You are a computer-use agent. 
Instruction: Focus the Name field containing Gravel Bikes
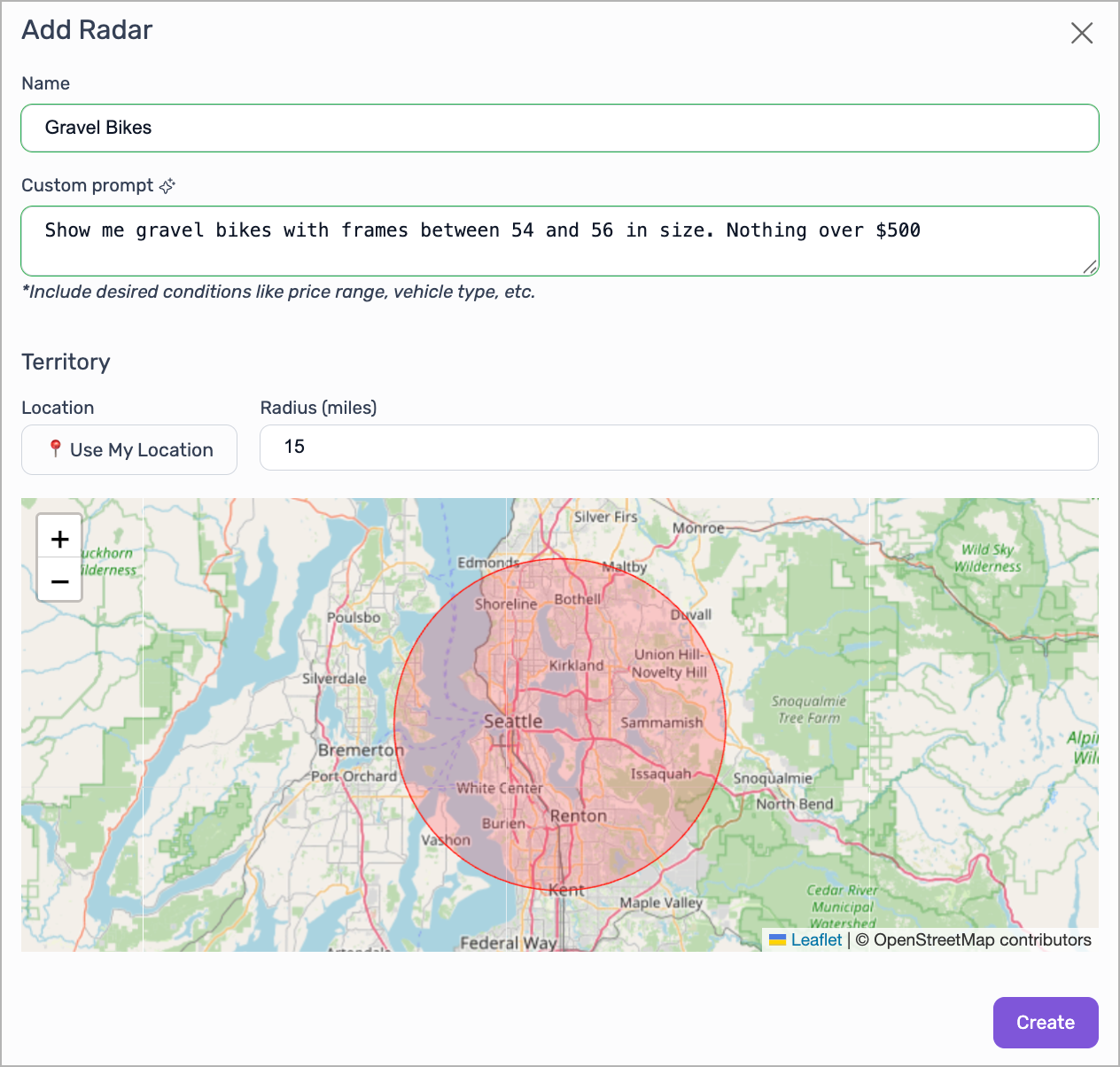[559, 128]
